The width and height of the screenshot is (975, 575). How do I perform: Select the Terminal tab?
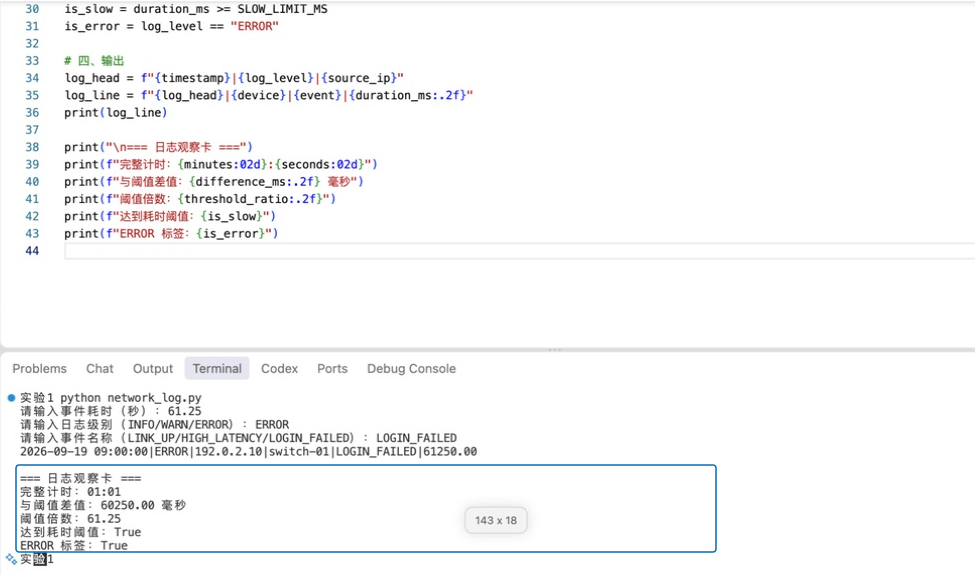coord(217,369)
